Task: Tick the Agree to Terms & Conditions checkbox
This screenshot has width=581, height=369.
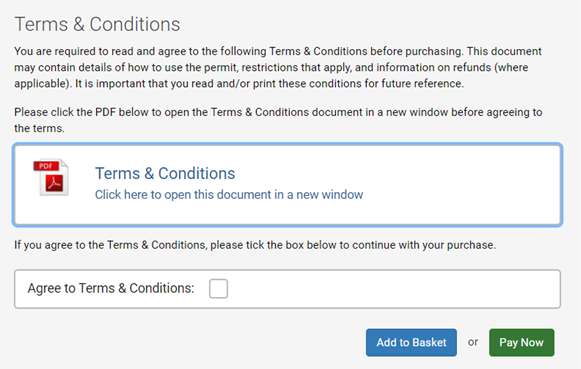Action: click(218, 289)
